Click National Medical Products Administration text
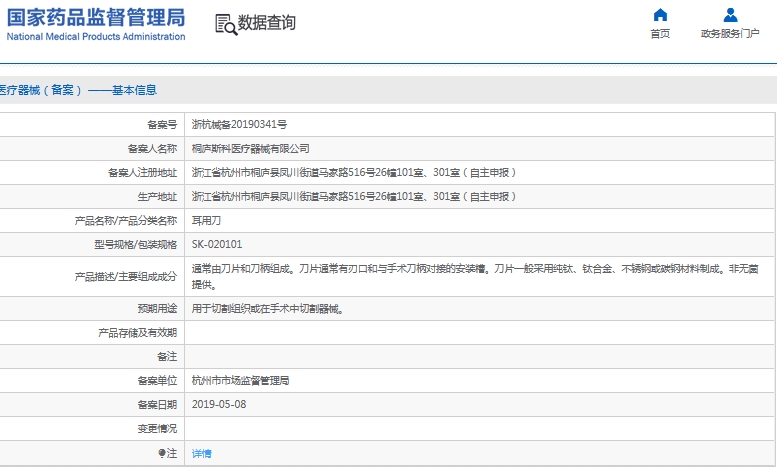 pos(96,37)
